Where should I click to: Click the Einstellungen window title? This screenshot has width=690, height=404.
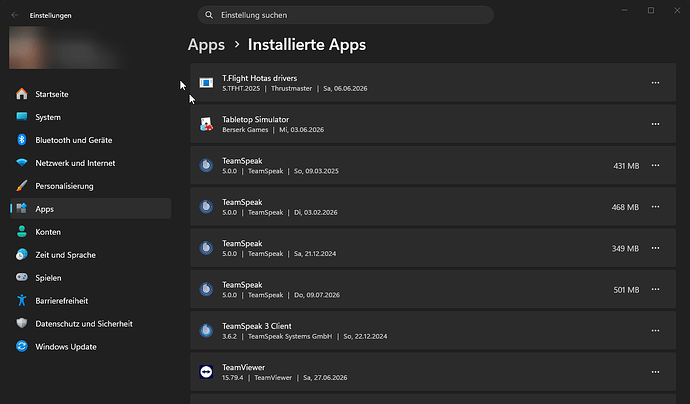[x=51, y=15]
